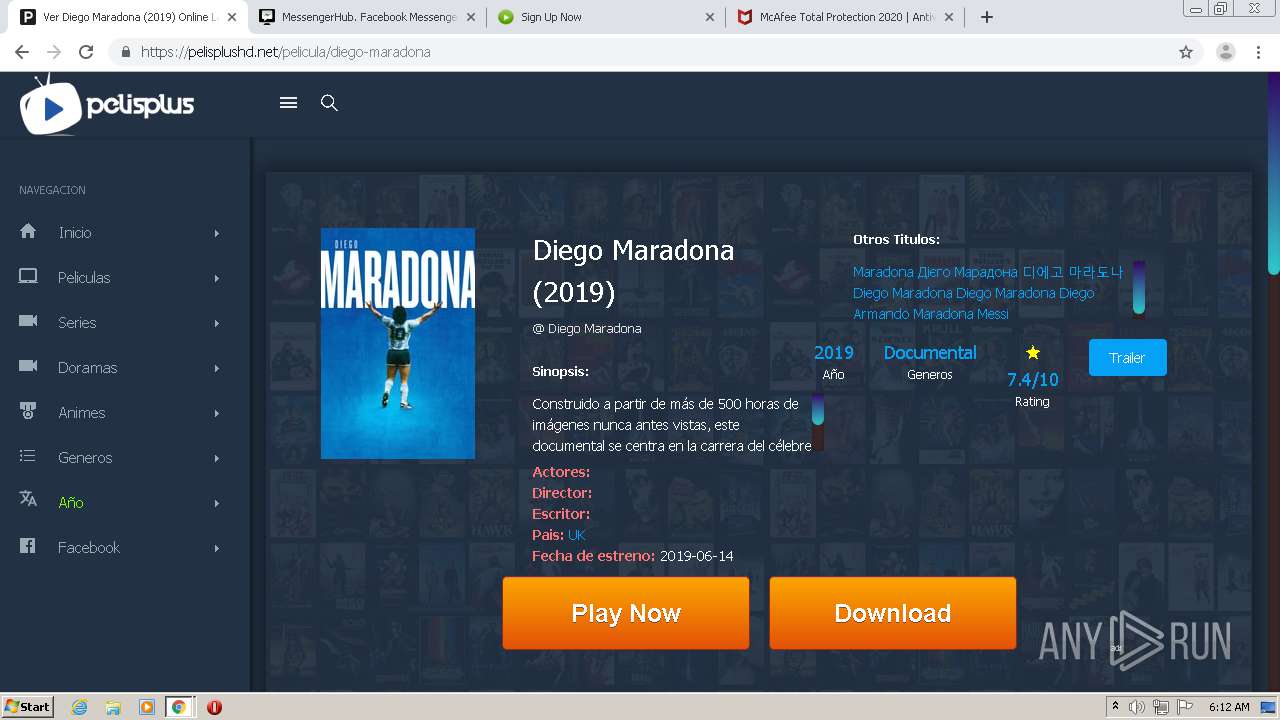Click the yellow rating star
1280x720 pixels.
[x=1033, y=352]
